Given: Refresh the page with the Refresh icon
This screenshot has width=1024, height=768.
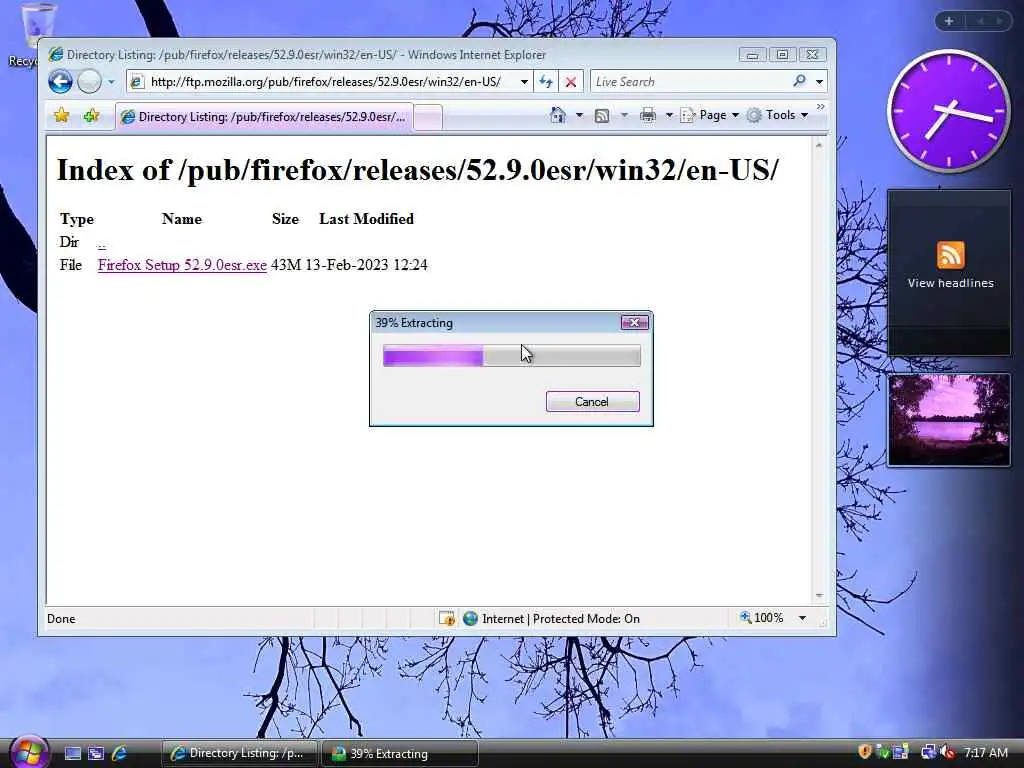Looking at the screenshot, I should [545, 82].
